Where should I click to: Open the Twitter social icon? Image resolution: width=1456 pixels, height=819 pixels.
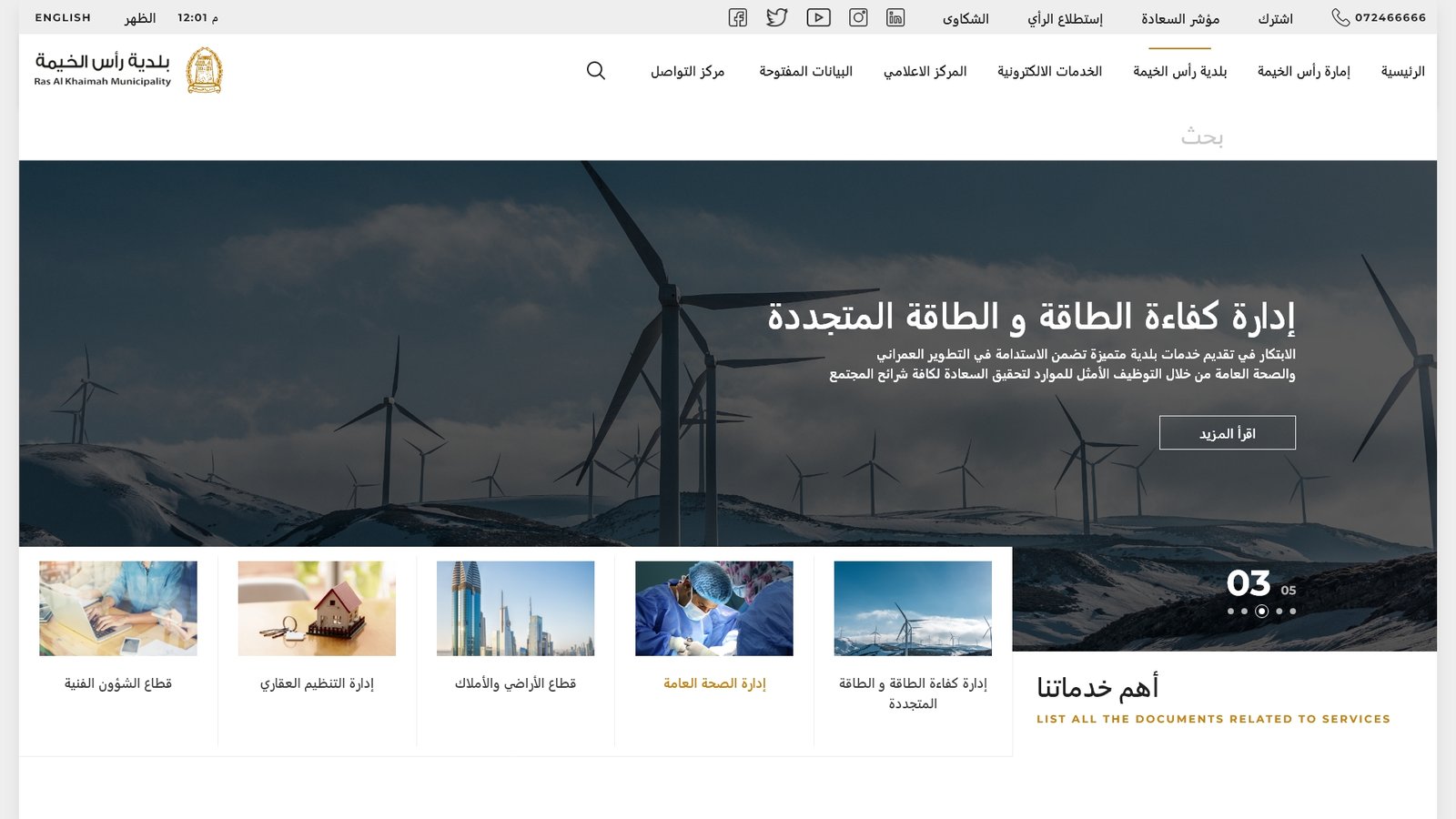(x=776, y=17)
